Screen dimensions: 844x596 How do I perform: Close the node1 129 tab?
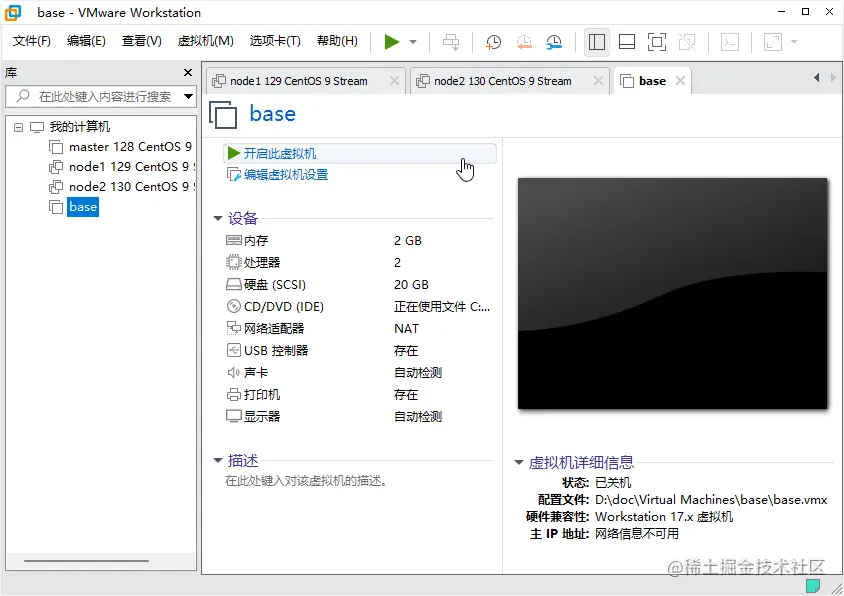395,81
